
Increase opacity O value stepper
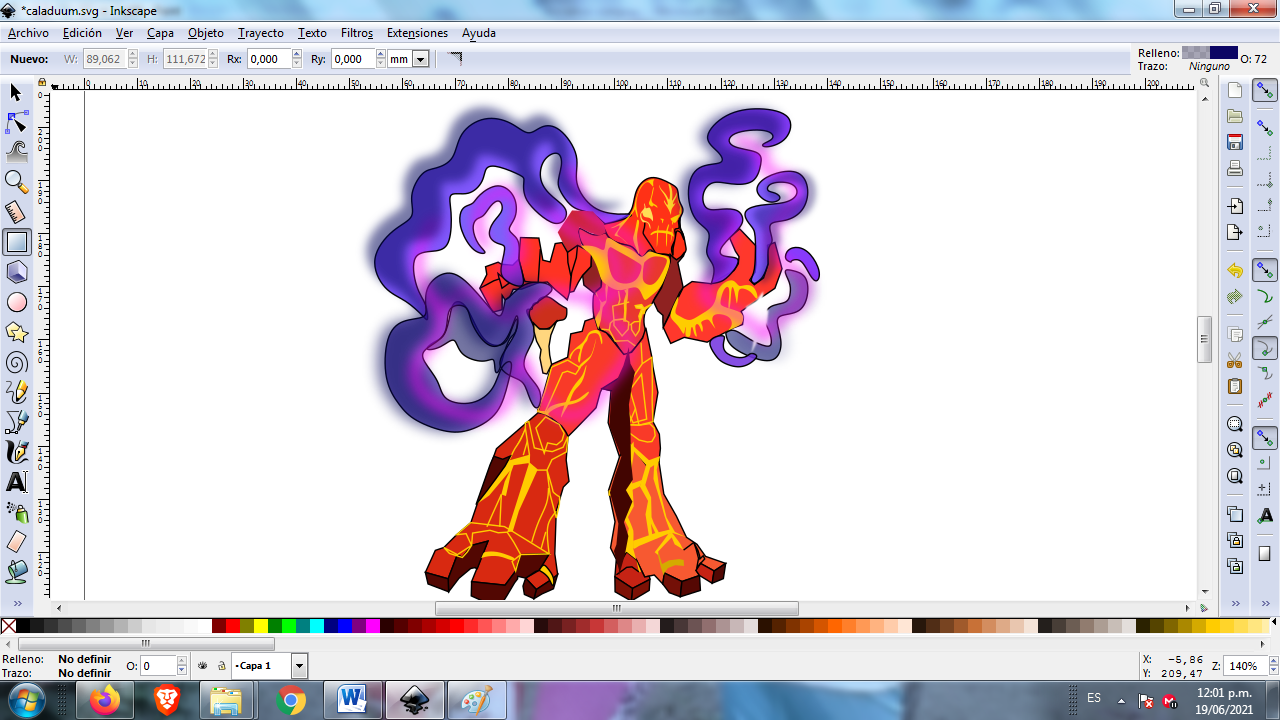[x=182, y=661]
